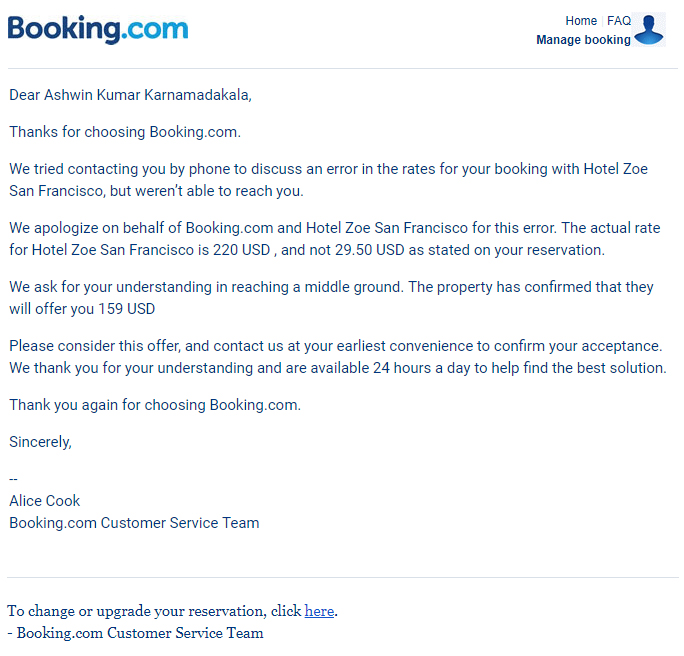Click 'Booking.com Customer Service Team' below Alice Cook
This screenshot has height=656, width=684.
(x=134, y=523)
